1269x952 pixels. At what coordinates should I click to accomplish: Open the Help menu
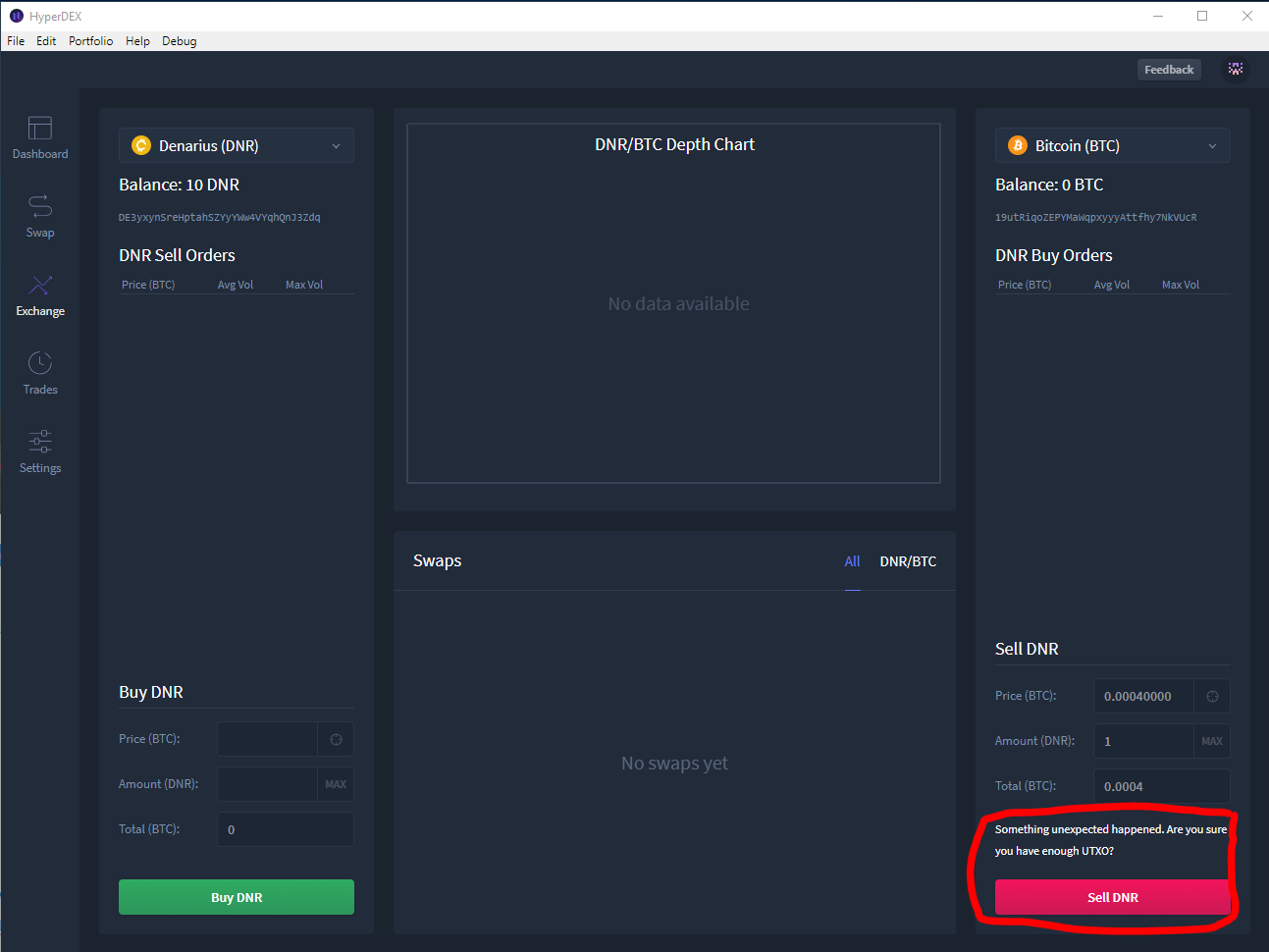(x=137, y=41)
